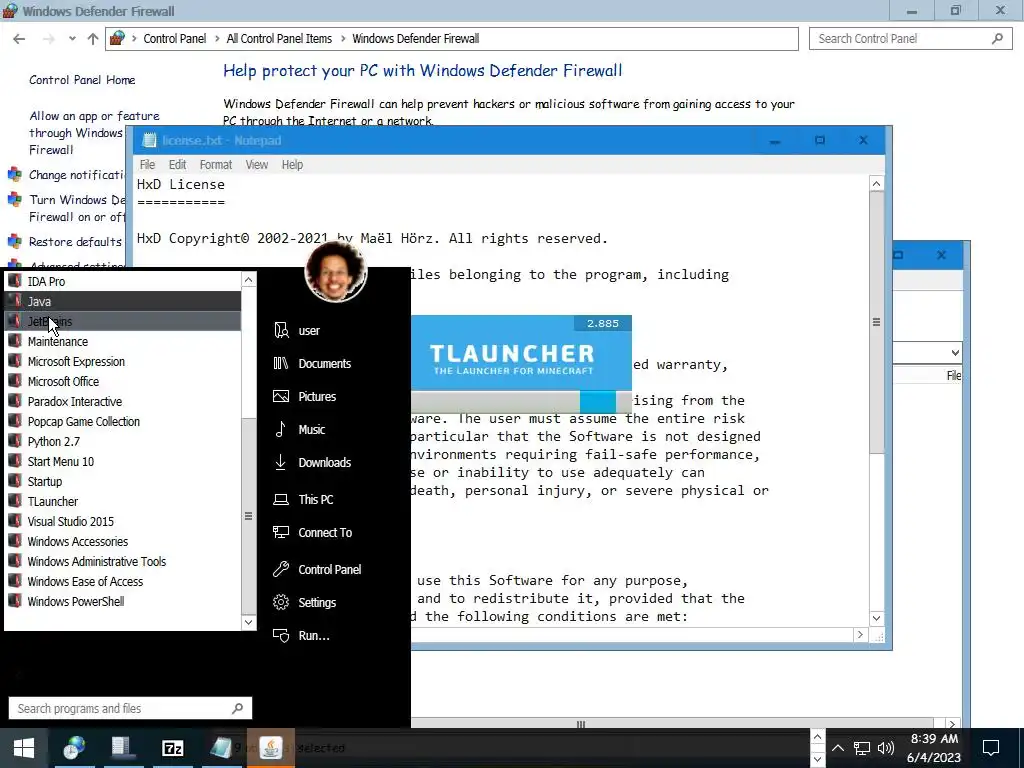Viewport: 1024px width, 768px height.
Task: Click All Control Panel Items breadcrumb
Action: point(279,39)
